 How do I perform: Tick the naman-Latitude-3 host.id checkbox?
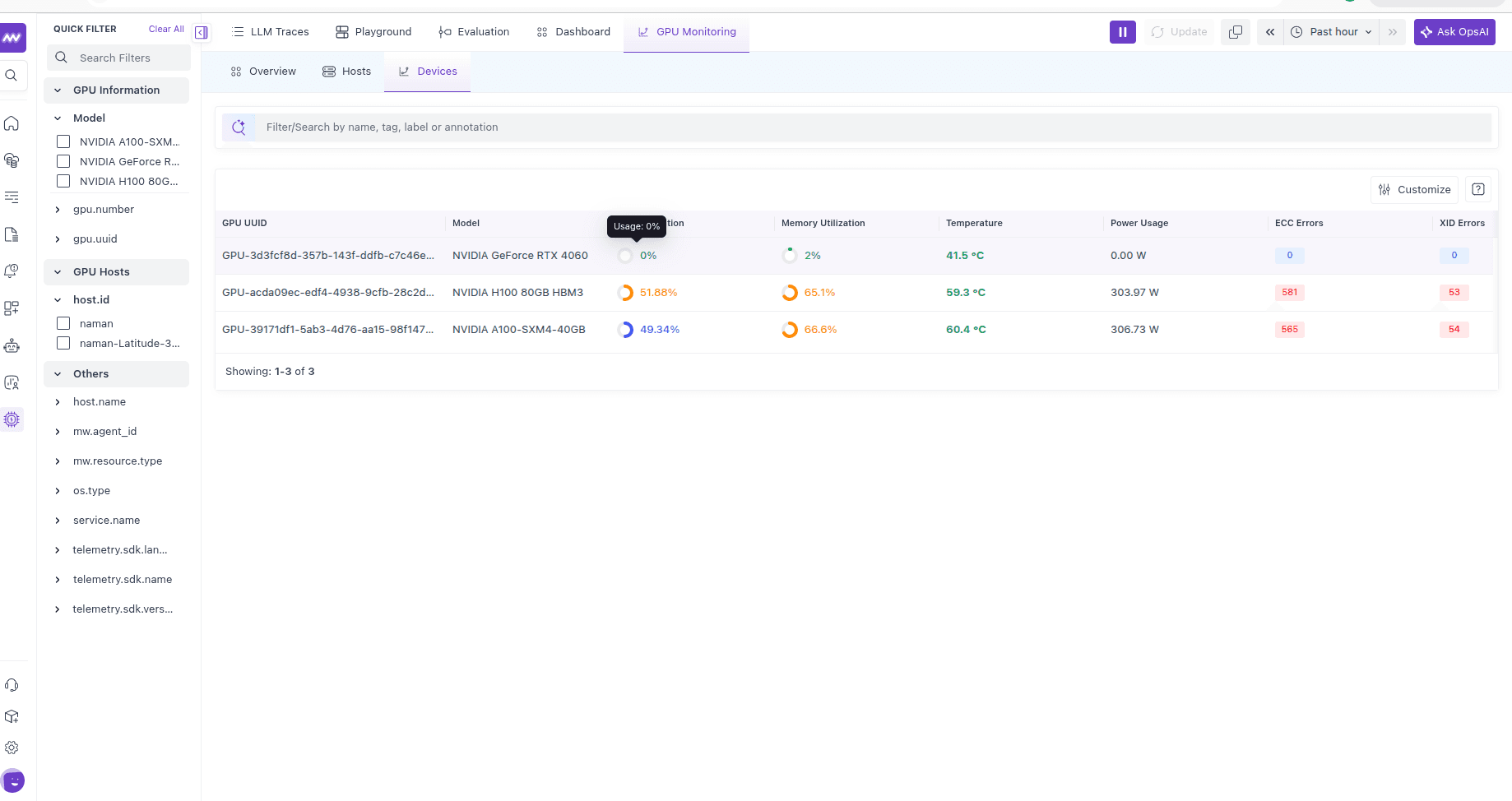coord(63,343)
